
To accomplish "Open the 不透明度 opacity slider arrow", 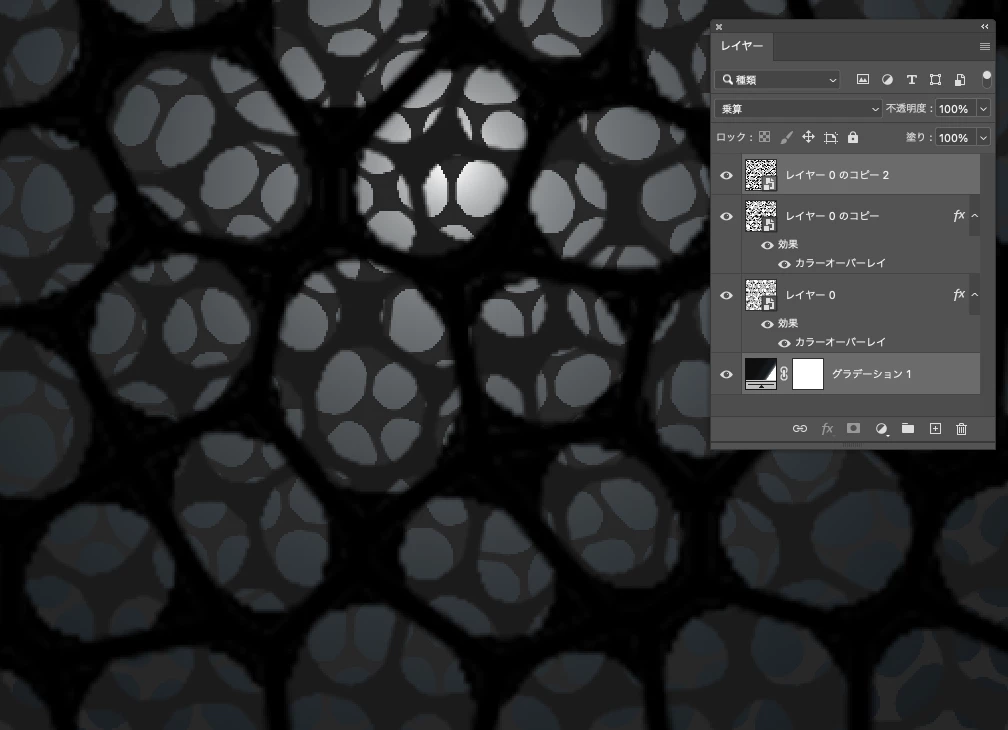I will 984,109.
